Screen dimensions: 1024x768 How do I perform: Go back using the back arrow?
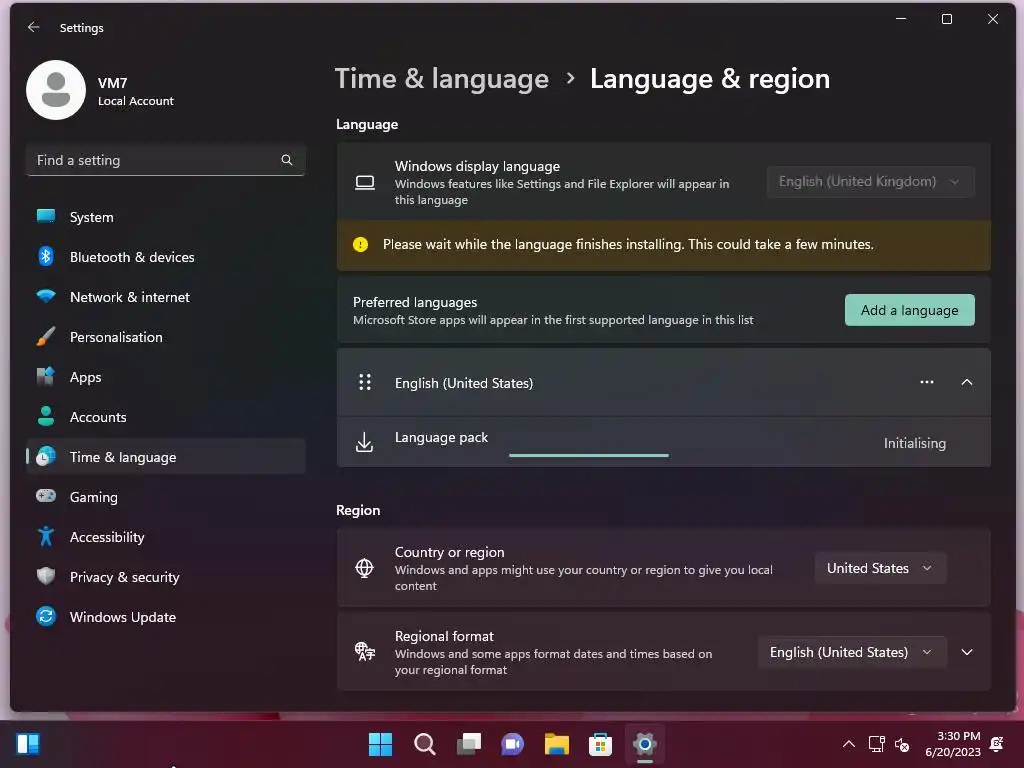33,27
